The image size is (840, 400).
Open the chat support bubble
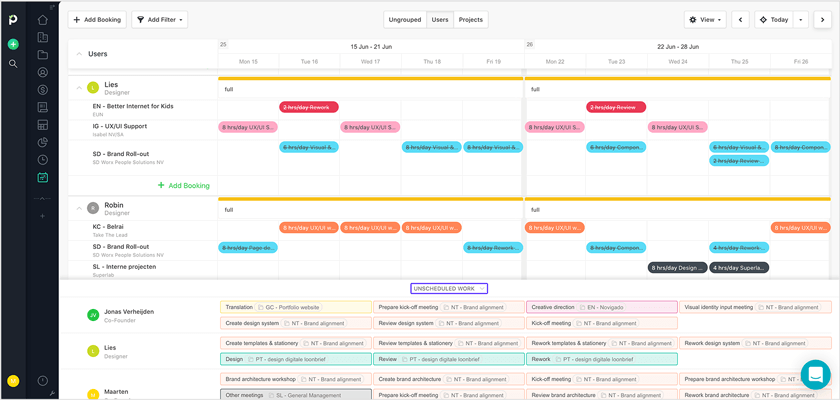coord(815,374)
